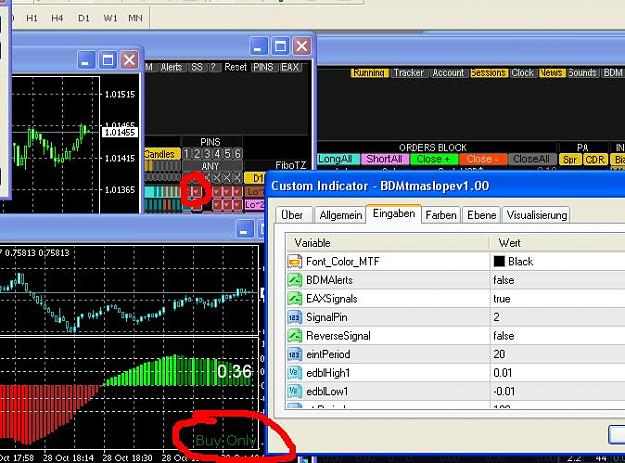
Task: Click the yellow D1 button beside FiboTZ
Action: coord(256,178)
